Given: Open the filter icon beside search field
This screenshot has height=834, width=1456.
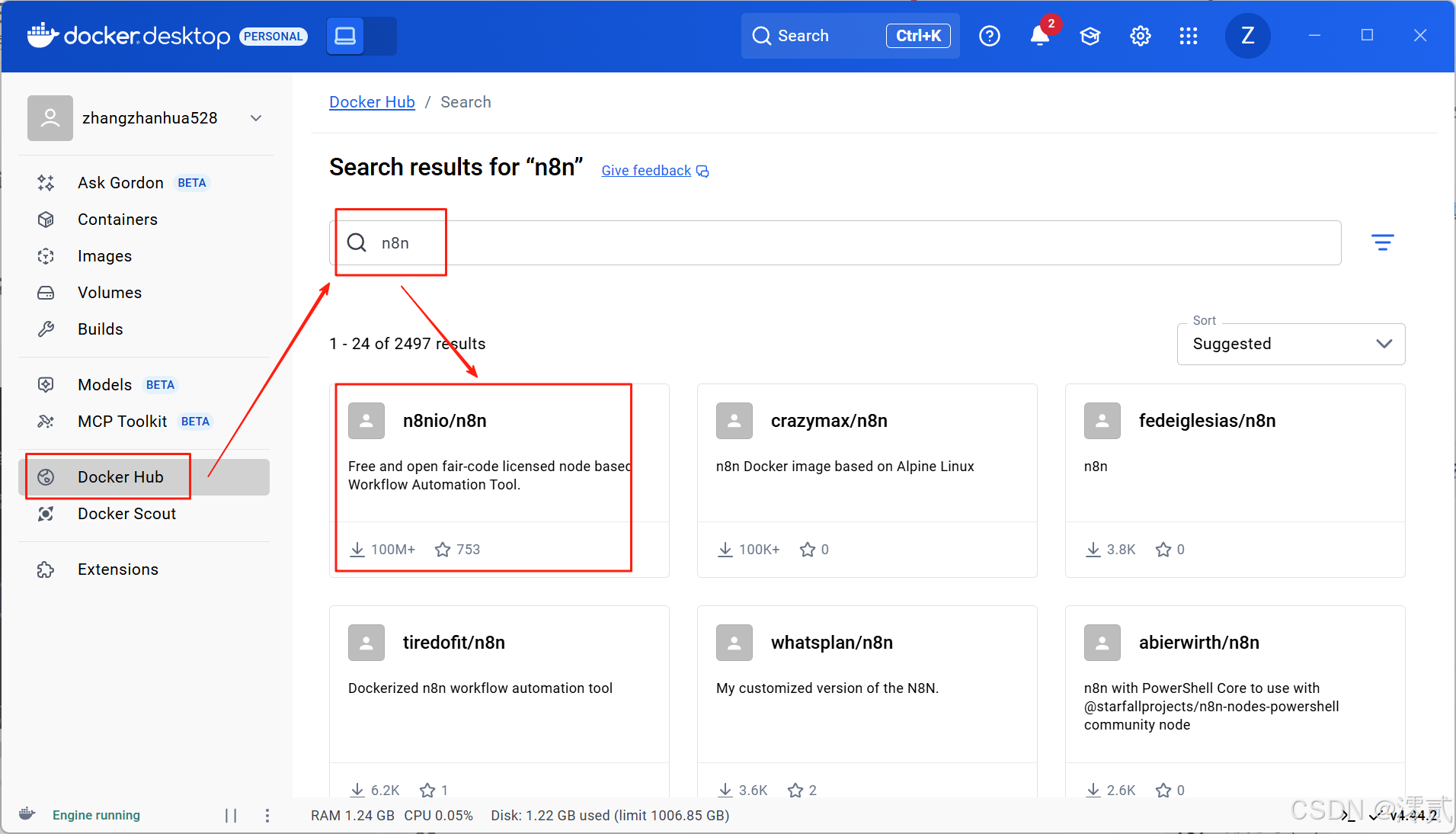Looking at the screenshot, I should click(1382, 243).
